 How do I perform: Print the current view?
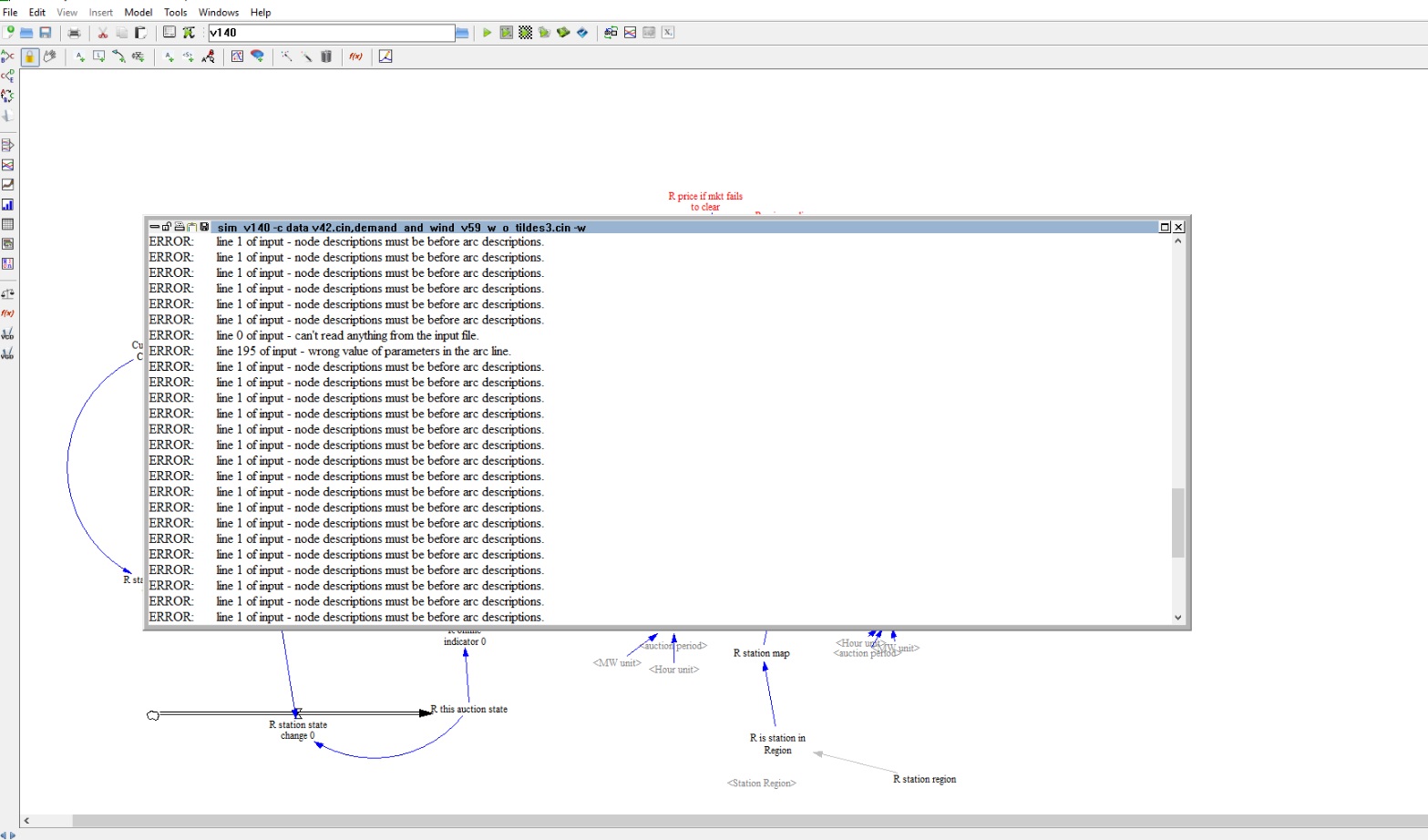(x=75, y=33)
